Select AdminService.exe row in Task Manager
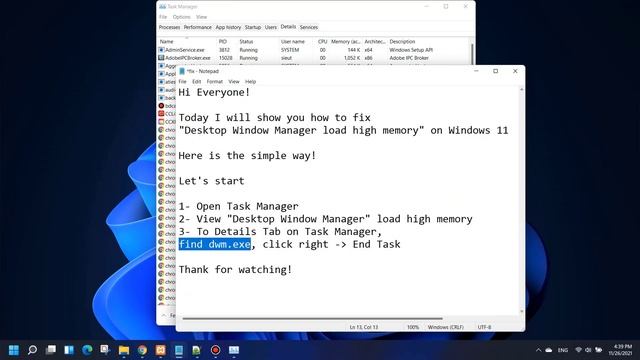 [314, 50]
